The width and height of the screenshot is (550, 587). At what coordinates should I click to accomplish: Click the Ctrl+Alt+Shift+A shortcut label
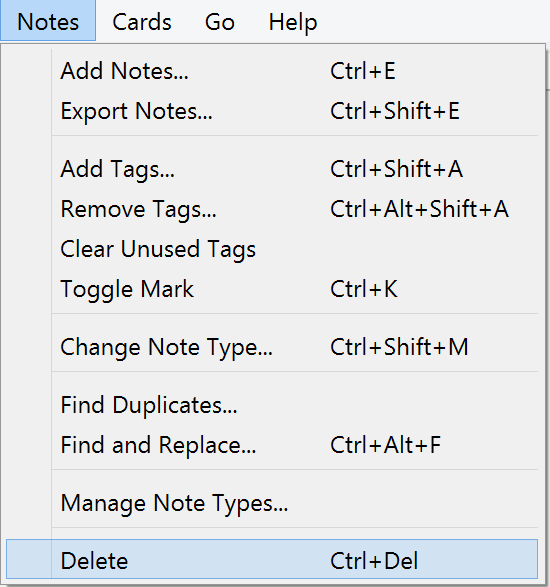click(x=419, y=209)
